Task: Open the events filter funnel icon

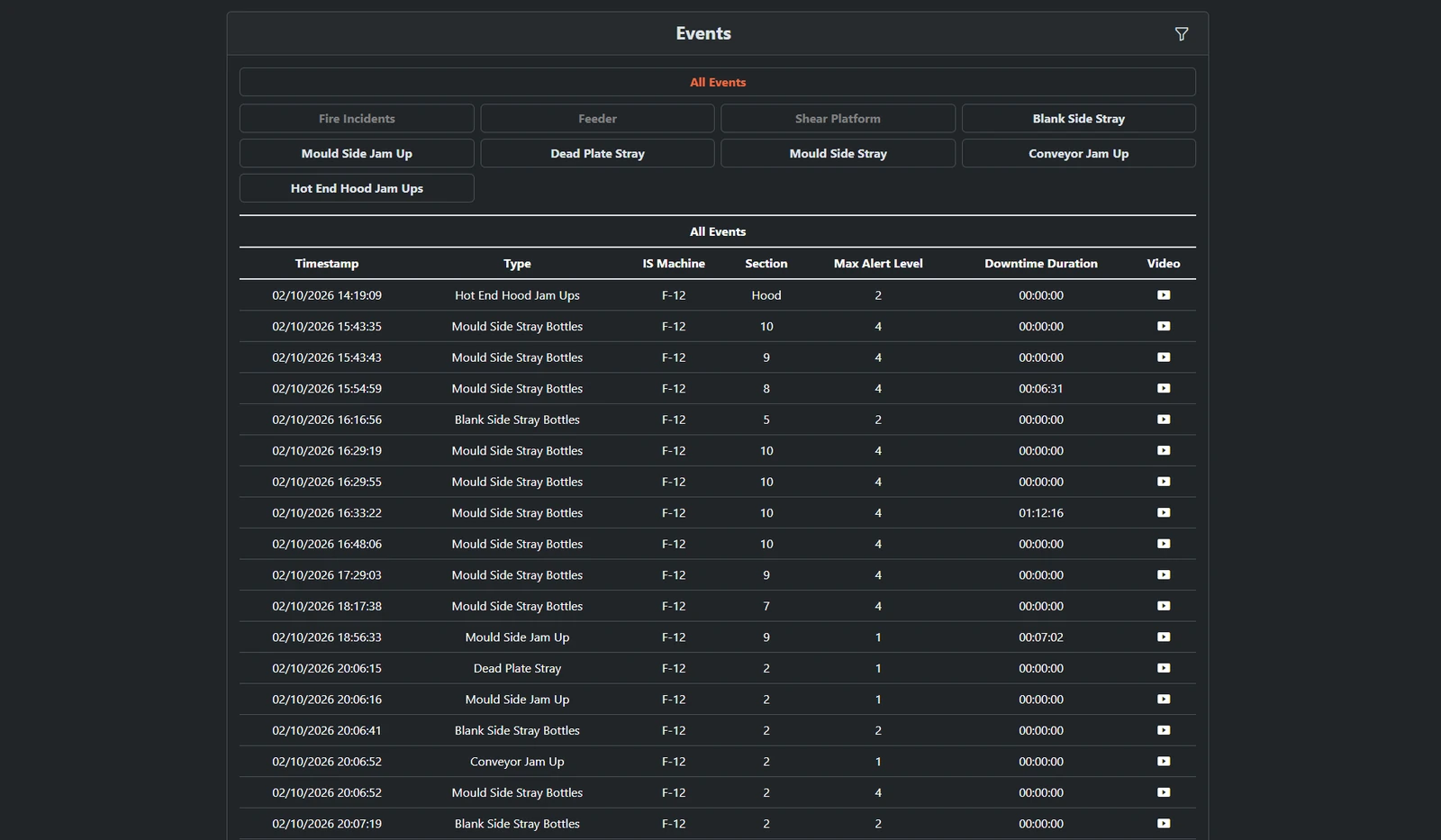Action: coord(1182,34)
